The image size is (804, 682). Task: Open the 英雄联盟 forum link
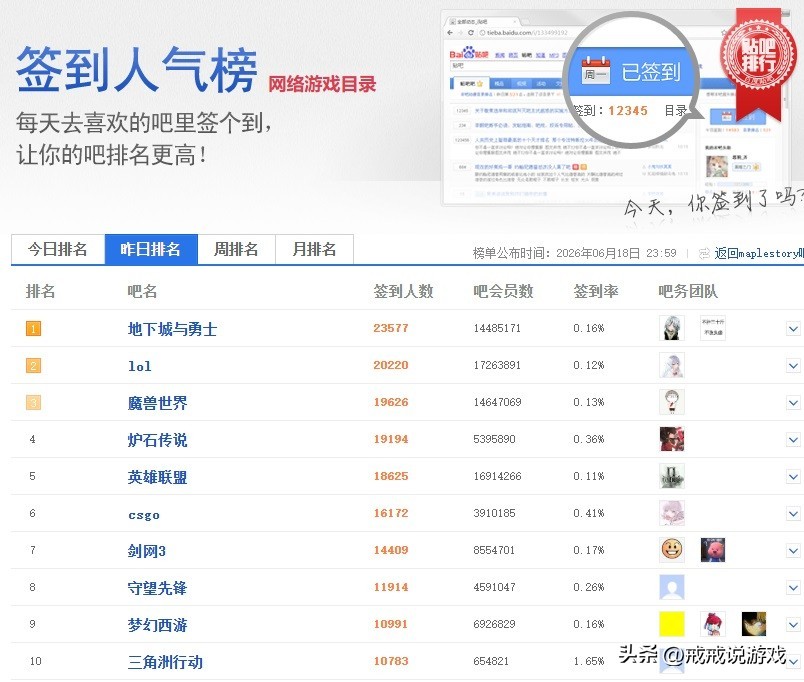pyautogui.click(x=157, y=477)
